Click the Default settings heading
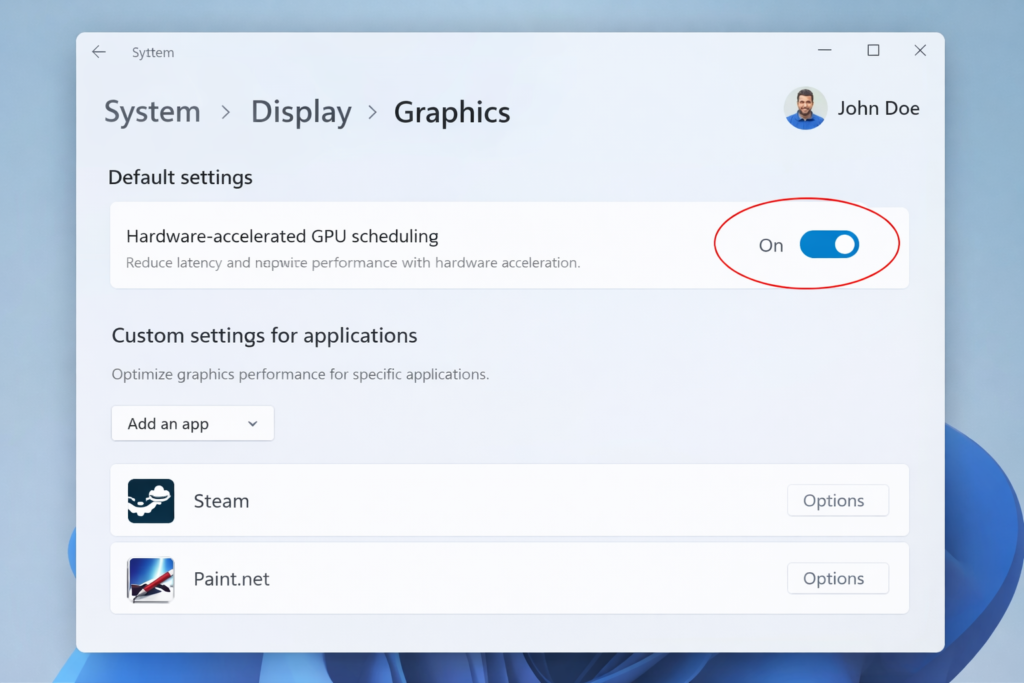This screenshot has width=1024, height=683. pos(180,177)
